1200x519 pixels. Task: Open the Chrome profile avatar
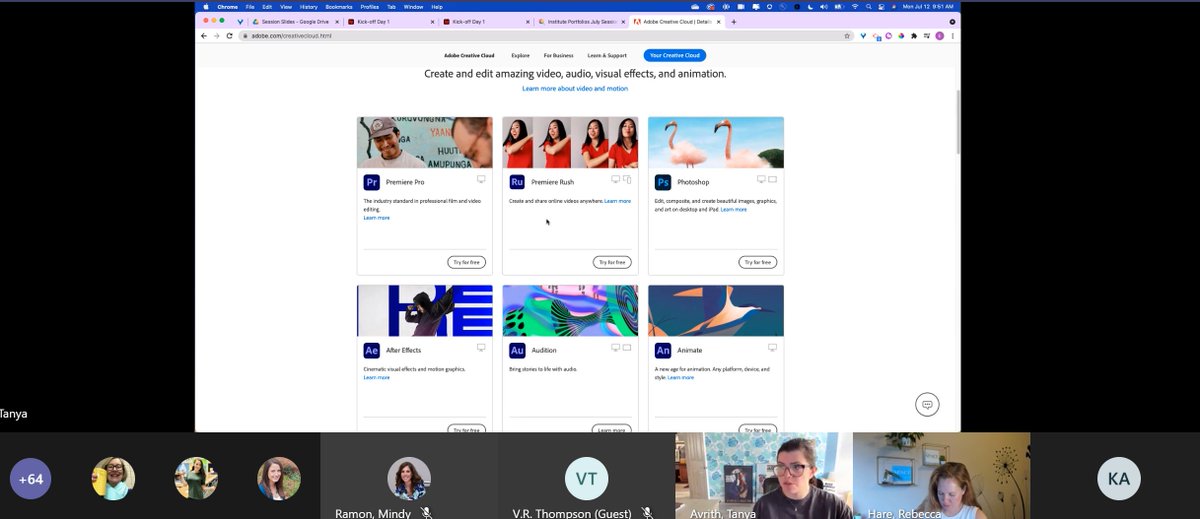point(940,36)
